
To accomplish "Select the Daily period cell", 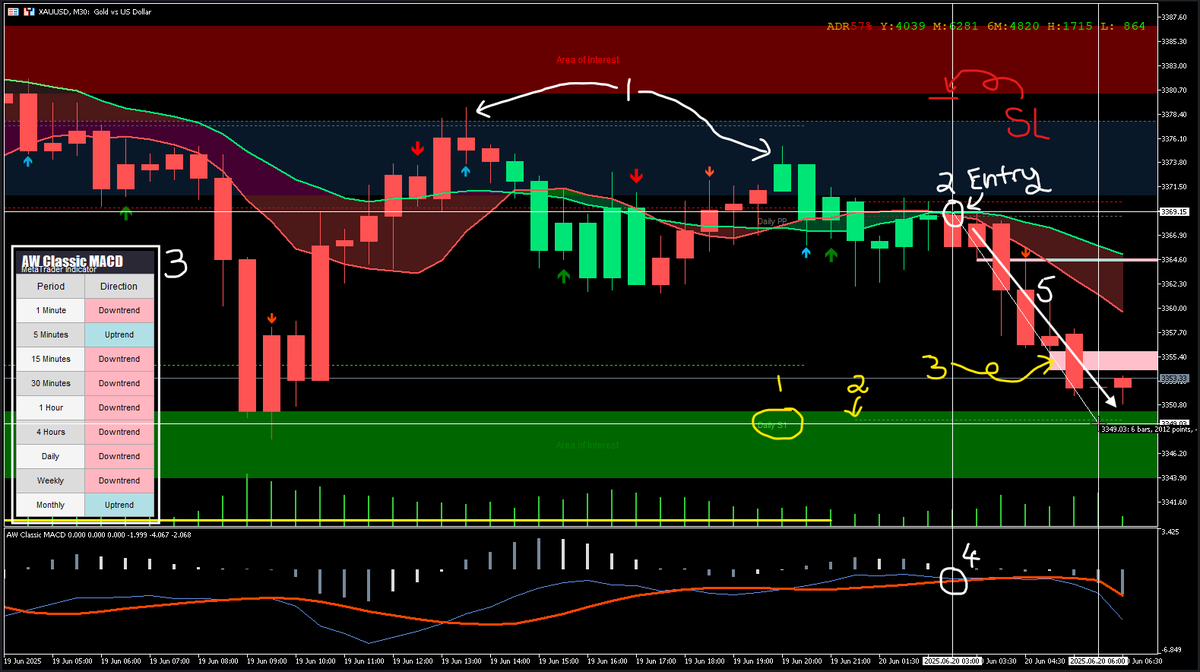I will click(51, 456).
